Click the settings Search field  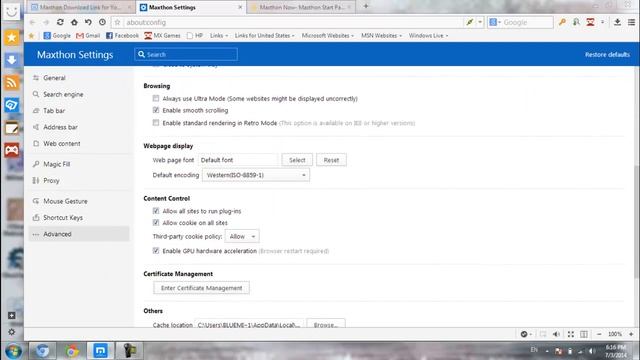point(186,54)
